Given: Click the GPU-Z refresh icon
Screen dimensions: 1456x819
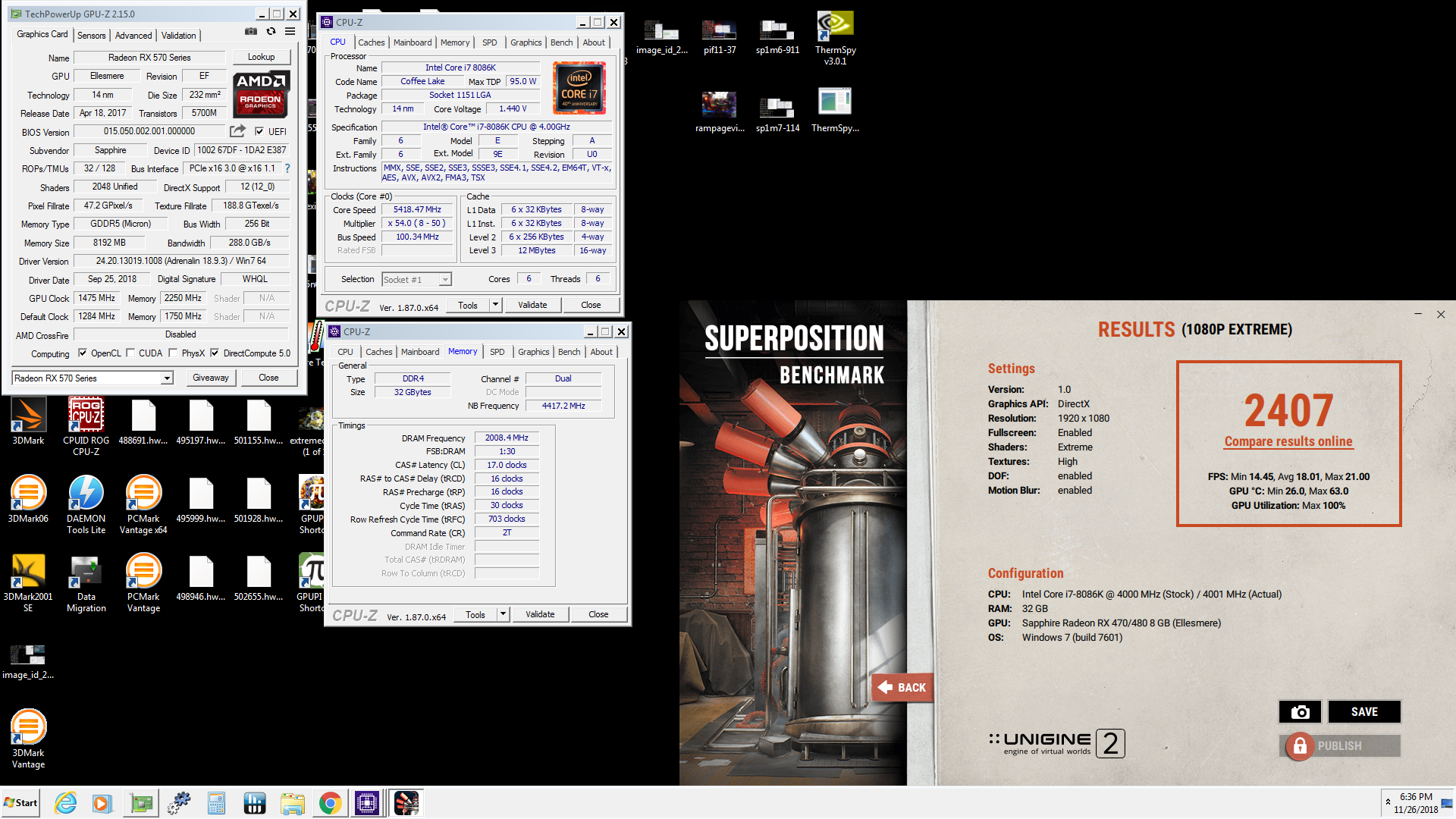Looking at the screenshot, I should tap(271, 31).
